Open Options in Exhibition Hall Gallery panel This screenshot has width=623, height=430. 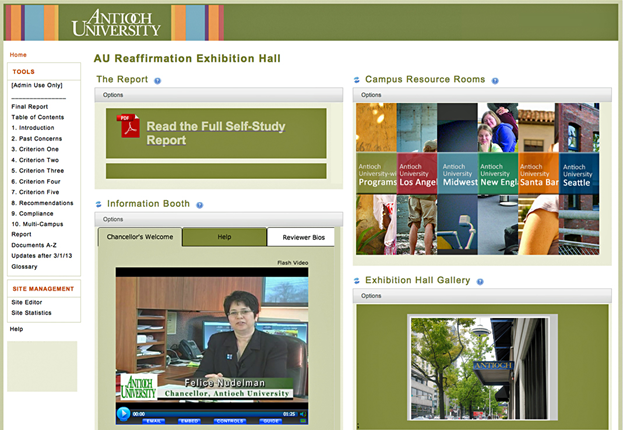point(371,296)
